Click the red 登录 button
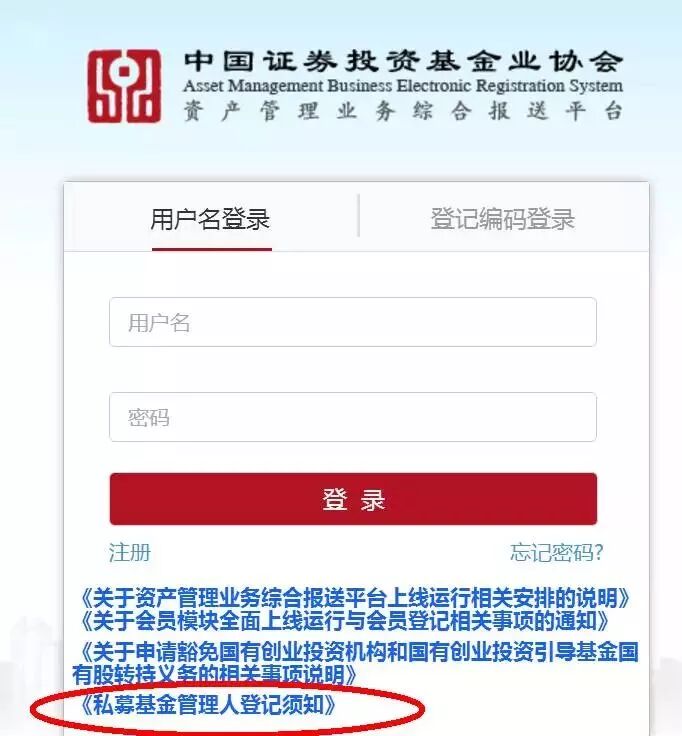The height and width of the screenshot is (736, 682). click(x=353, y=499)
